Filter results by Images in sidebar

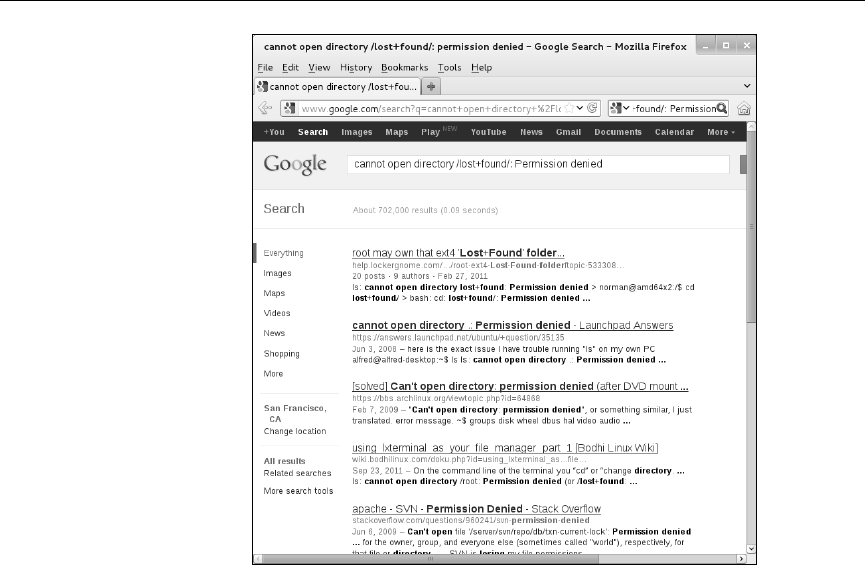[x=277, y=273]
